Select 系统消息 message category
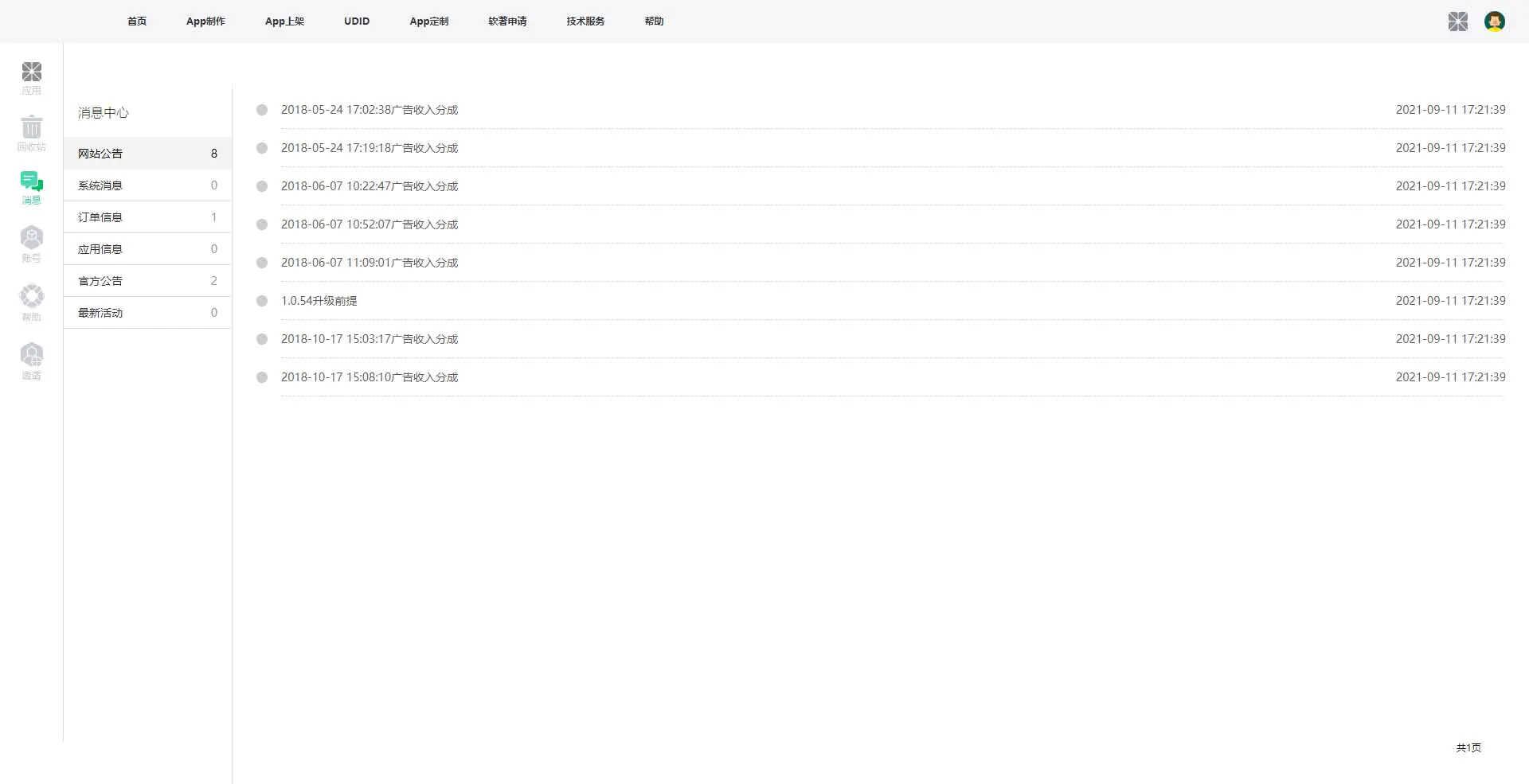Screen dimensions: 1529x784 pos(147,185)
